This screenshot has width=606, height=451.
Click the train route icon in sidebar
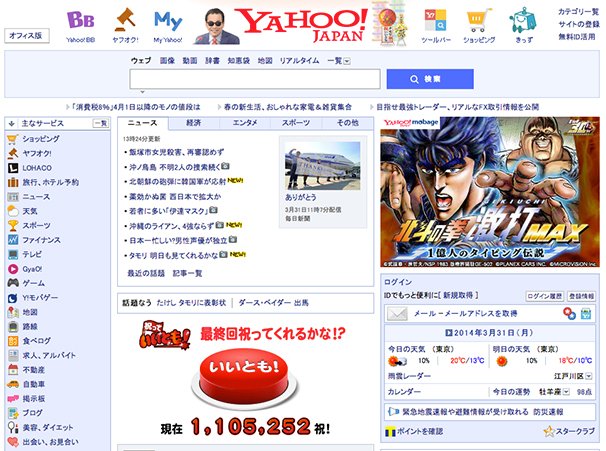pyautogui.click(x=13, y=327)
